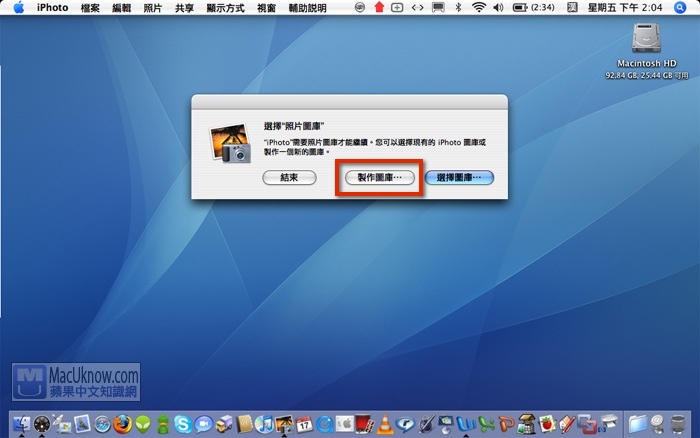This screenshot has height=438, width=700.
Task: Open Transmit truck icon in Dock
Action: click(224, 424)
